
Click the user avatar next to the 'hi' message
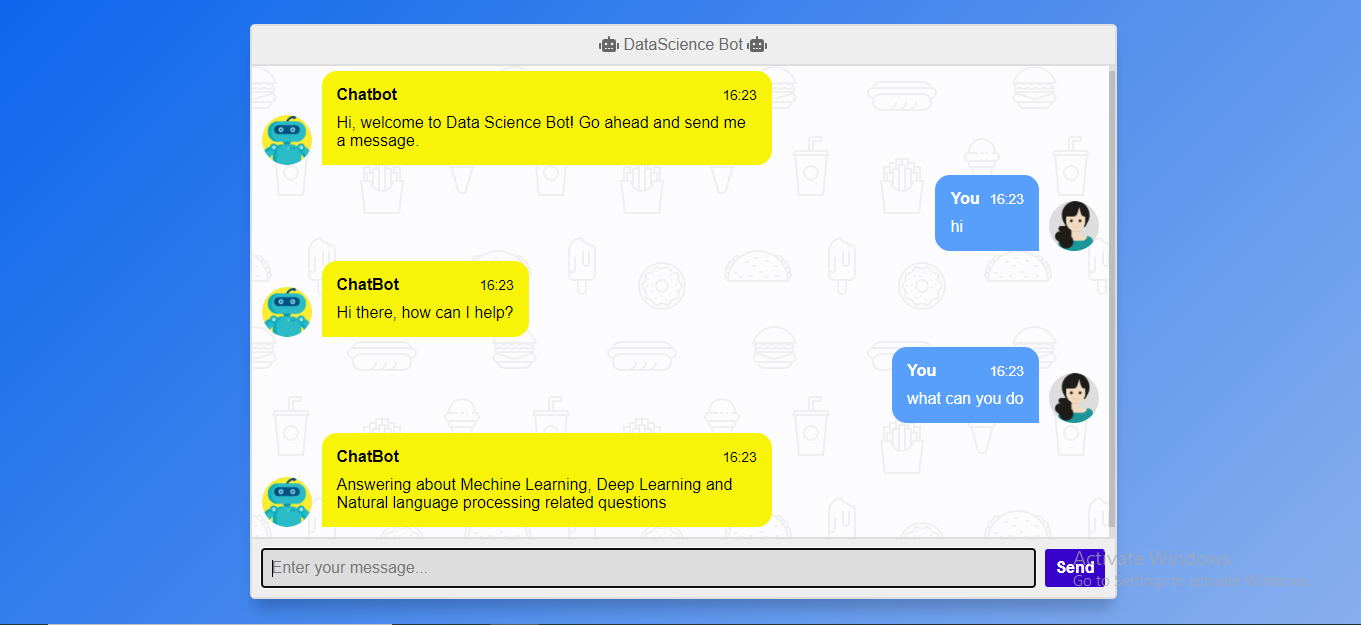1074,226
